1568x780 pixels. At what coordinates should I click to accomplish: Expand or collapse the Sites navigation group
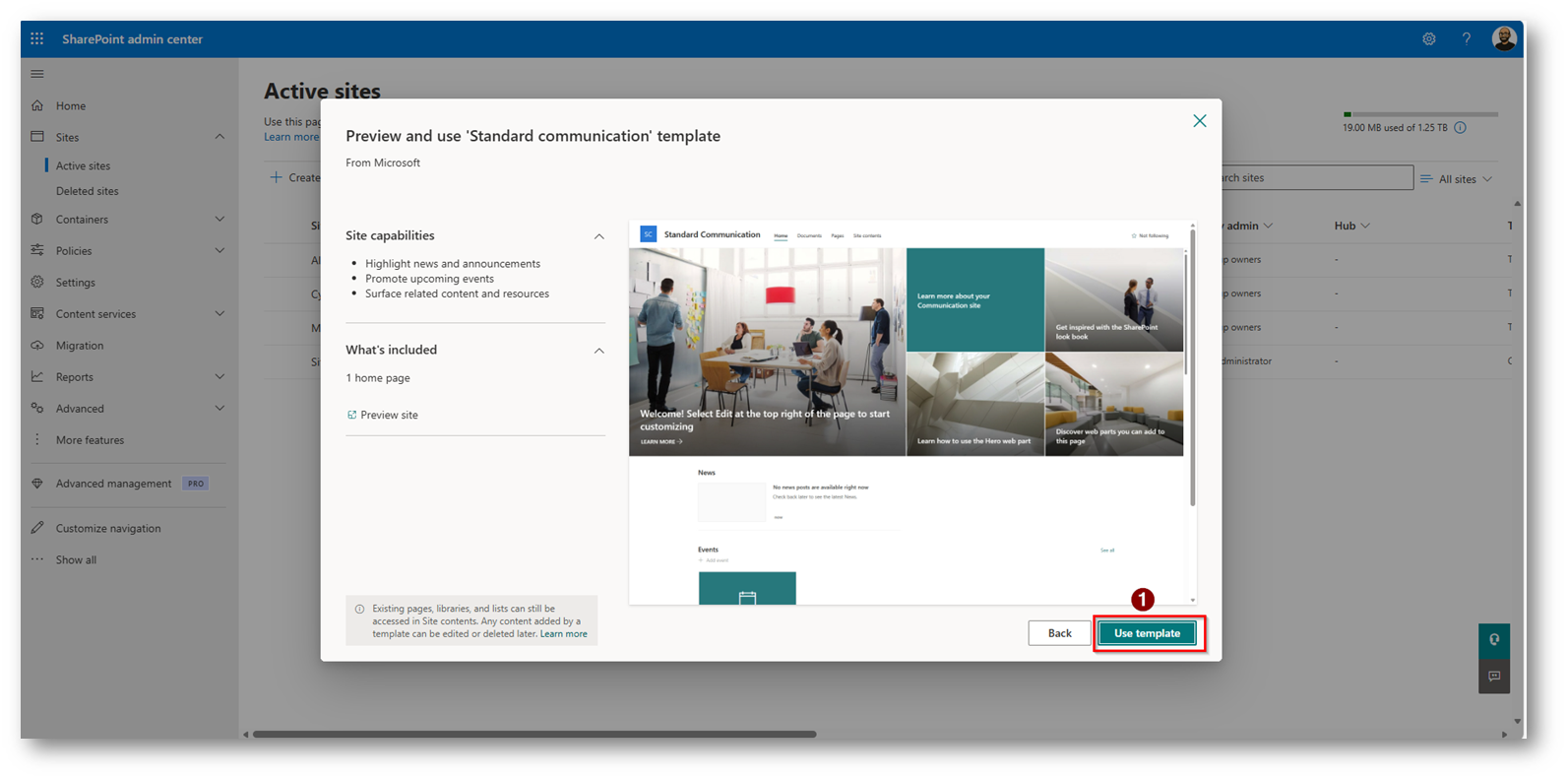[220, 137]
